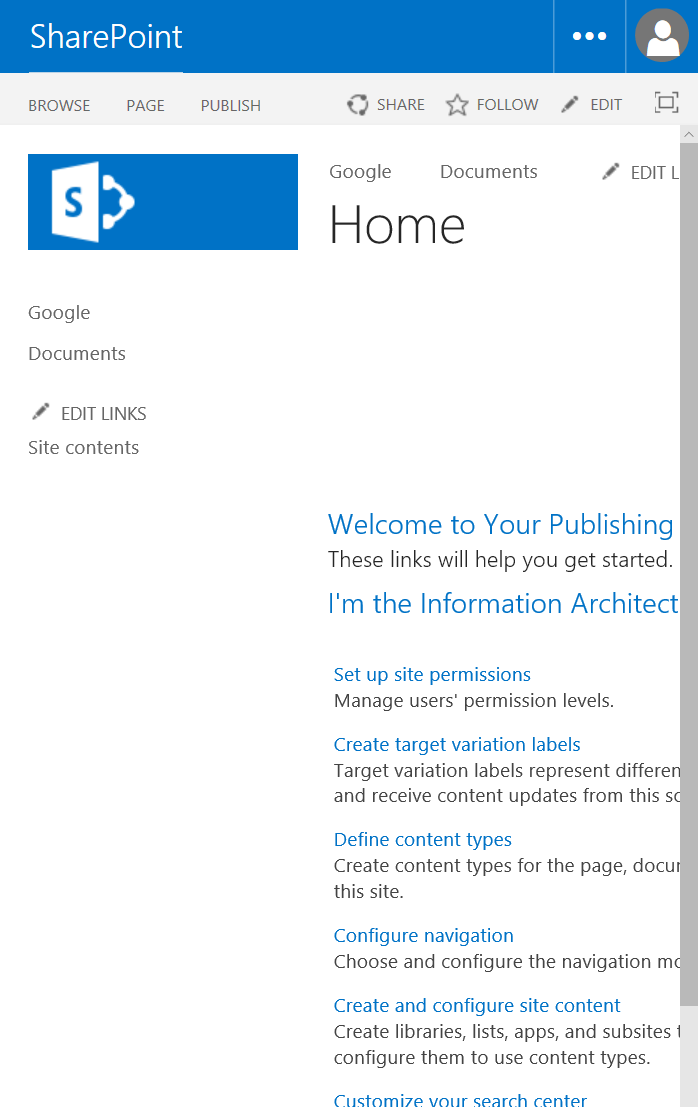
Task: Click 'Manage users' permission levels.' text
Action: 474,700
